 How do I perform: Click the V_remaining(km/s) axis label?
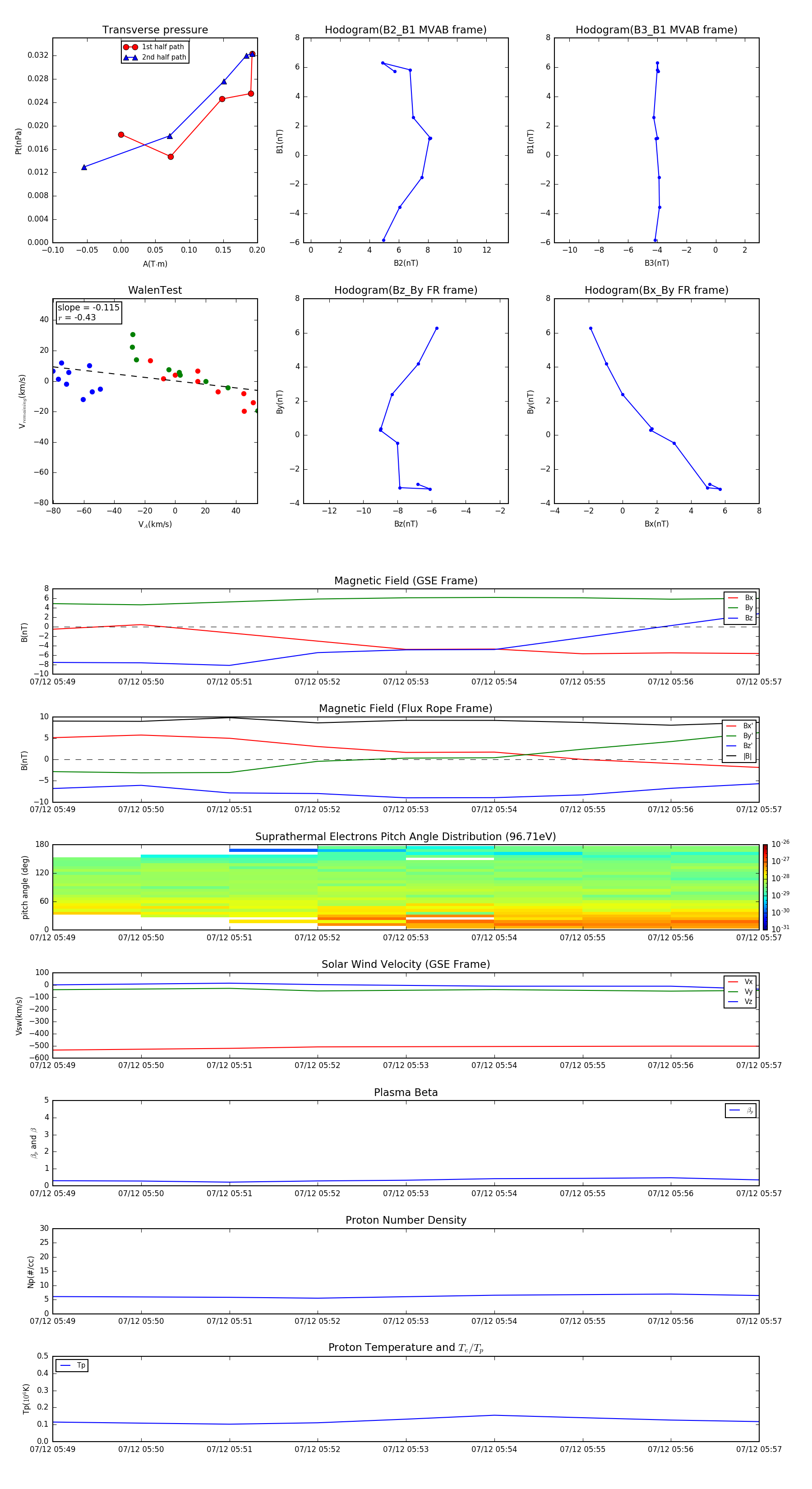tap(23, 401)
